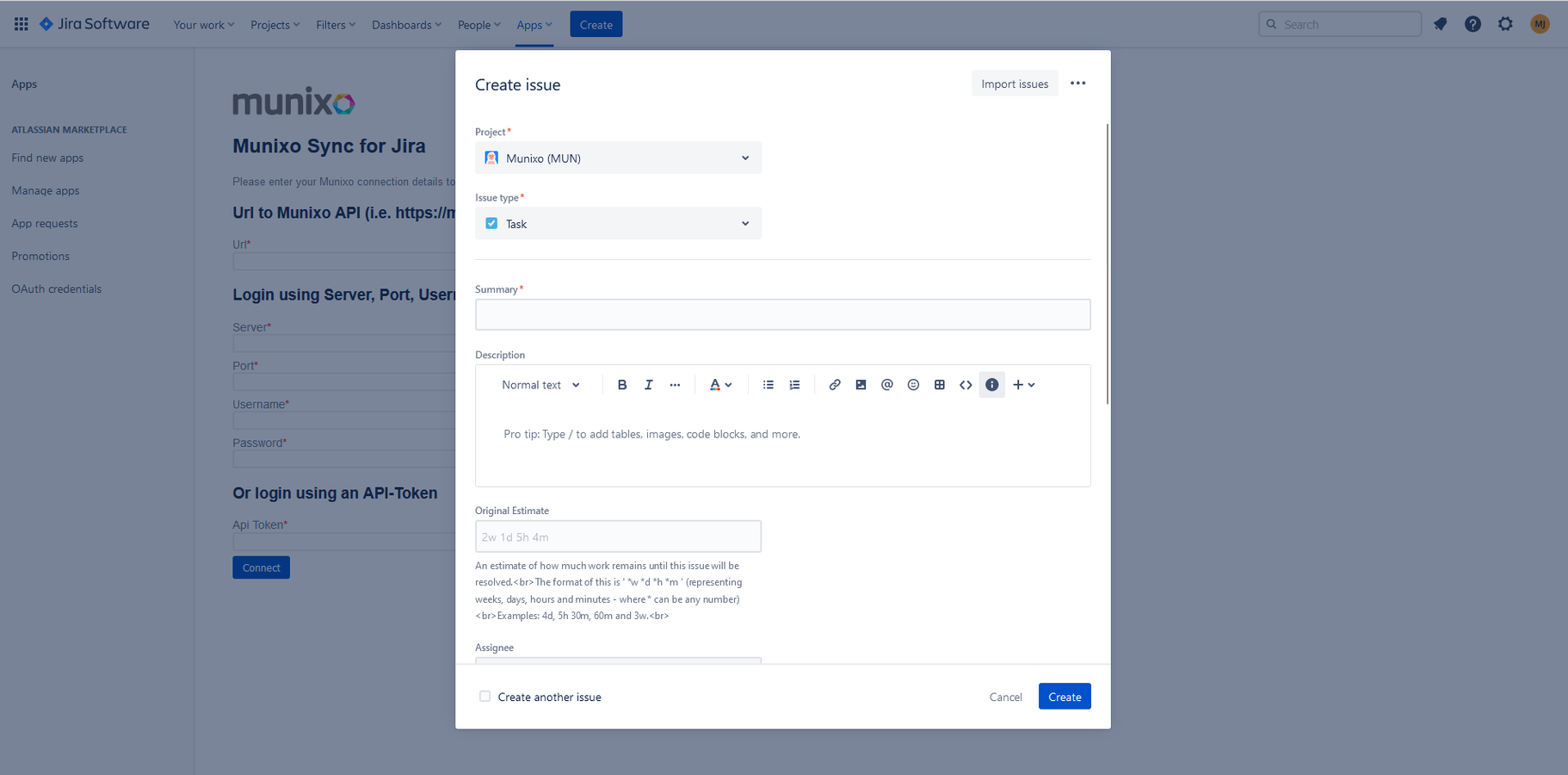Click the Jira Software logo
The width and height of the screenshot is (1568, 775).
tap(95, 24)
